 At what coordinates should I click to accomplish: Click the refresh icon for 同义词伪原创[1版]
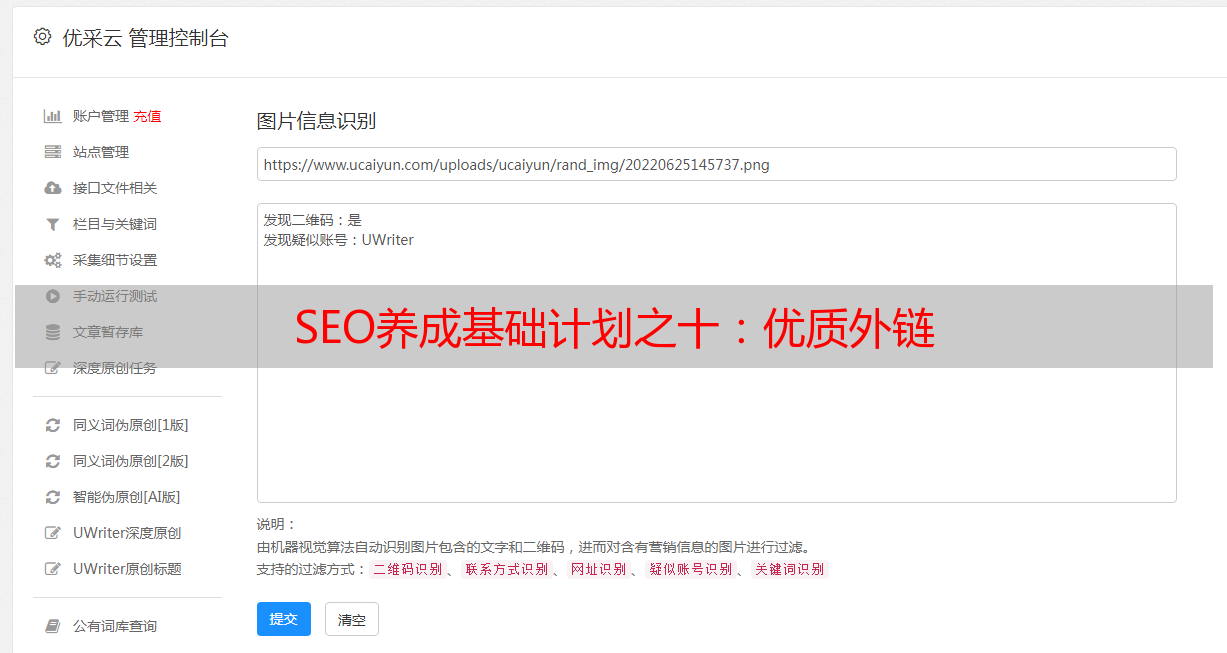(53, 425)
